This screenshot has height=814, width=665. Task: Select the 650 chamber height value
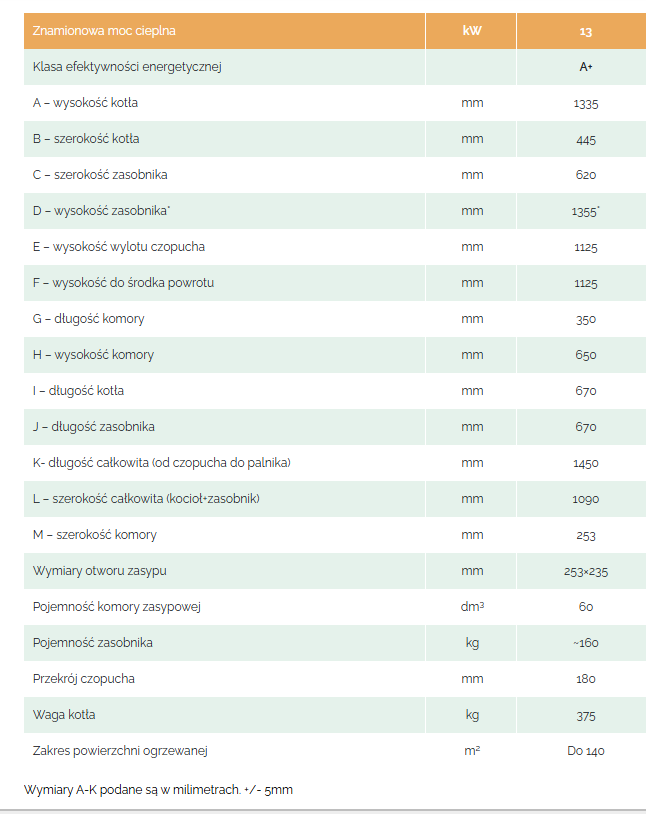tap(586, 355)
